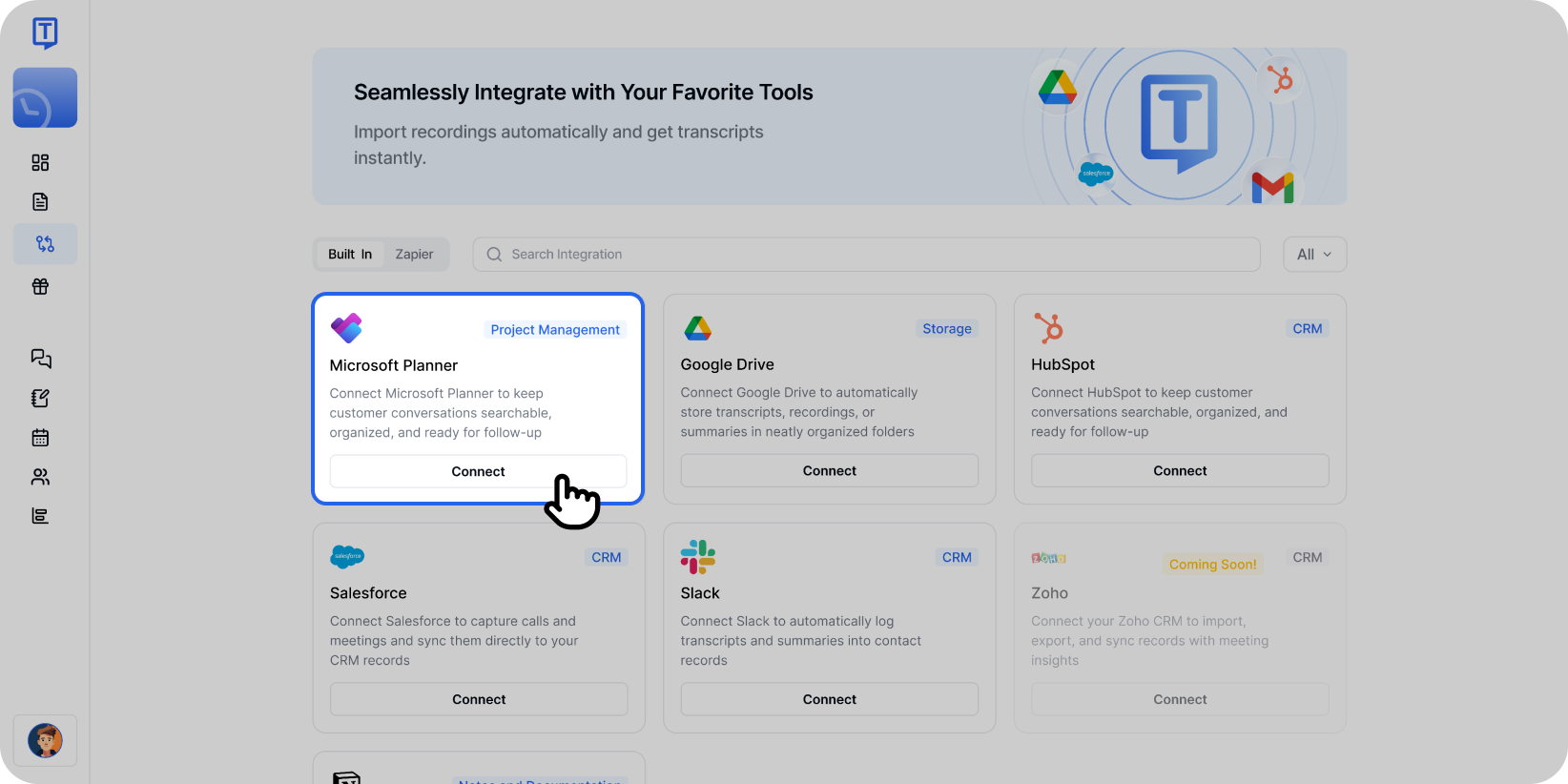Click the Google Drive icon in the banner
Screen dimensions: 1568x784
pos(1058,88)
